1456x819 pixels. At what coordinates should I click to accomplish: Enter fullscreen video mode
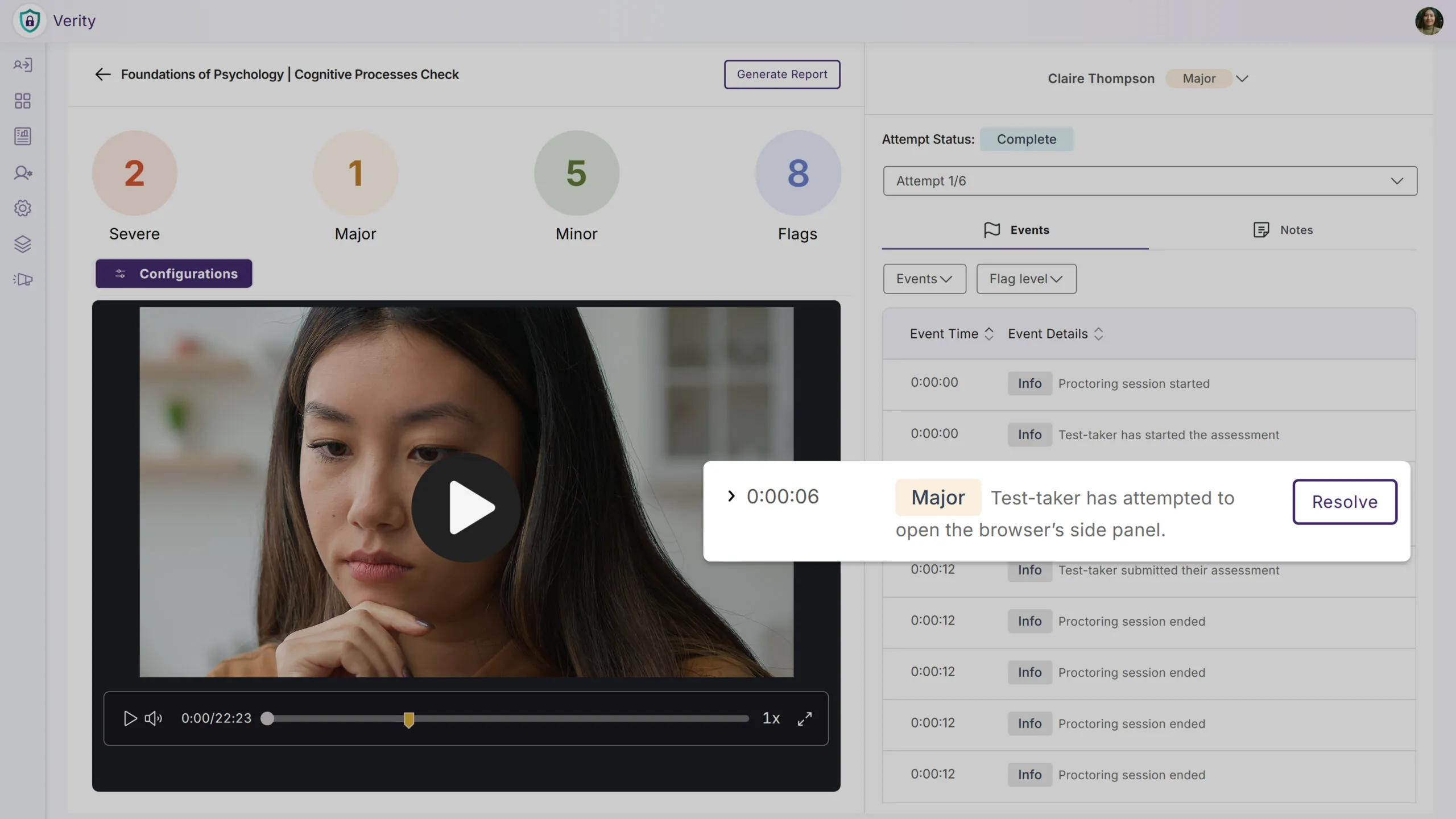pos(804,718)
